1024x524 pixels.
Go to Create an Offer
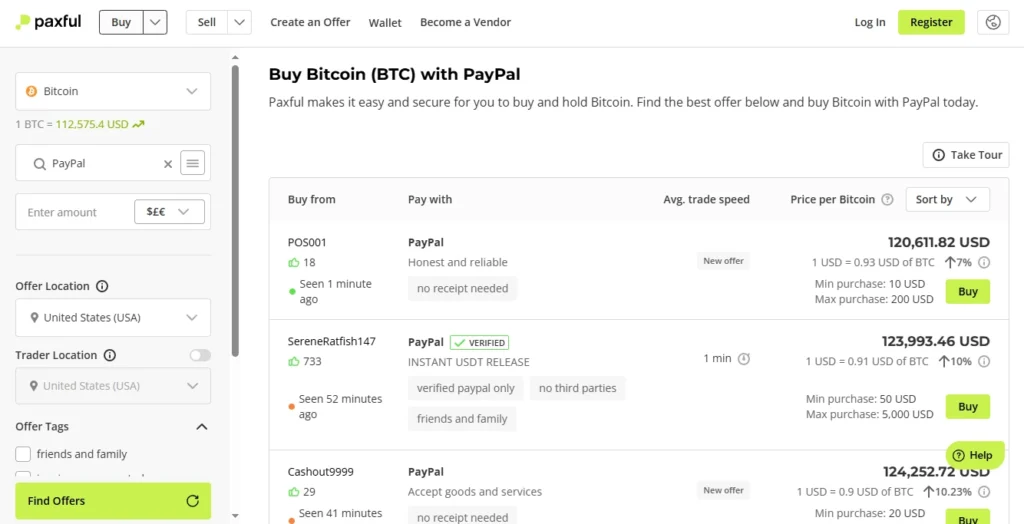(x=310, y=22)
